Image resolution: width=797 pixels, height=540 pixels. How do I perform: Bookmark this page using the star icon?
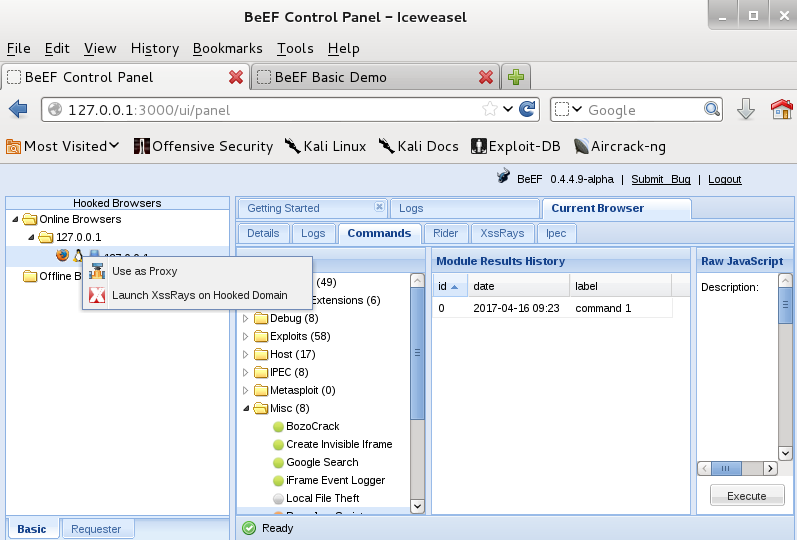click(x=489, y=109)
